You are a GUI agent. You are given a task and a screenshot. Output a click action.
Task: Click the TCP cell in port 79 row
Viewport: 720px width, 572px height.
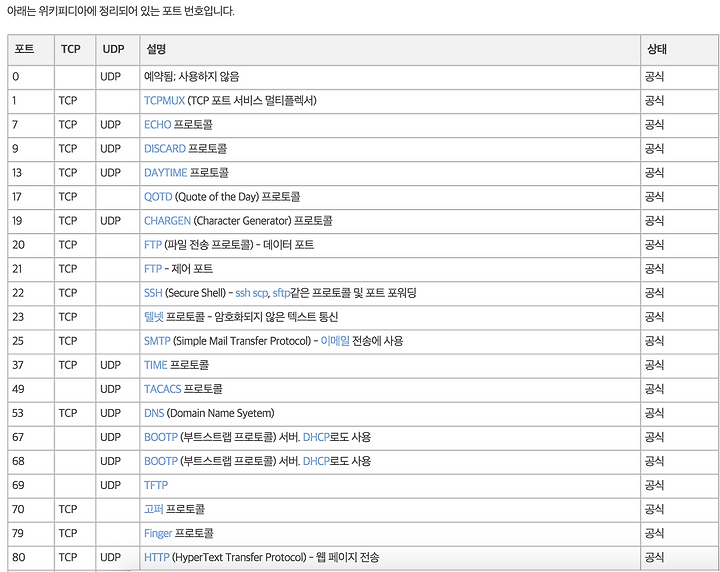tap(75, 533)
